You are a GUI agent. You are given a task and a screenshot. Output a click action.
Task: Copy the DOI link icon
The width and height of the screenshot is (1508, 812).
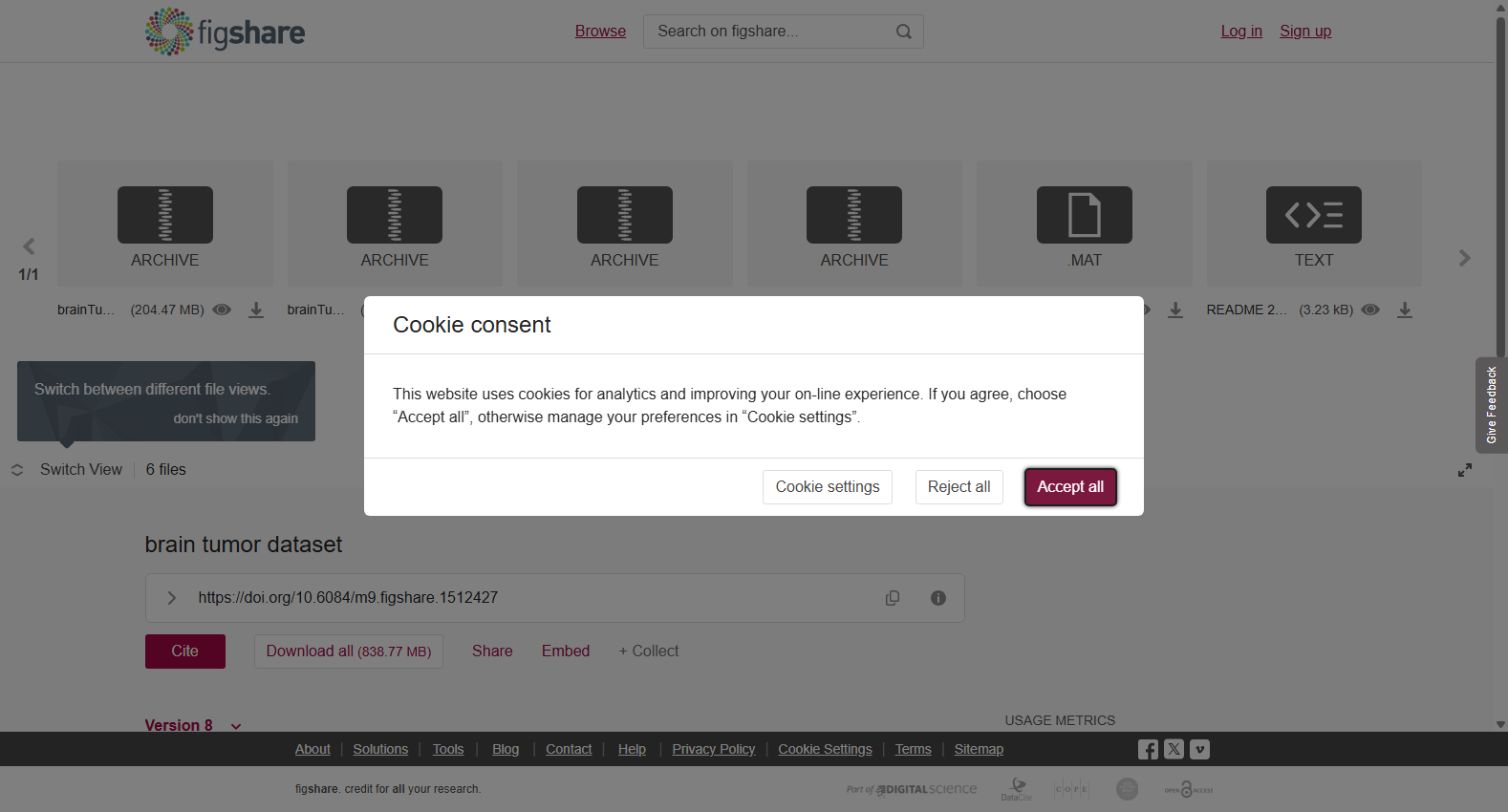tap(893, 598)
